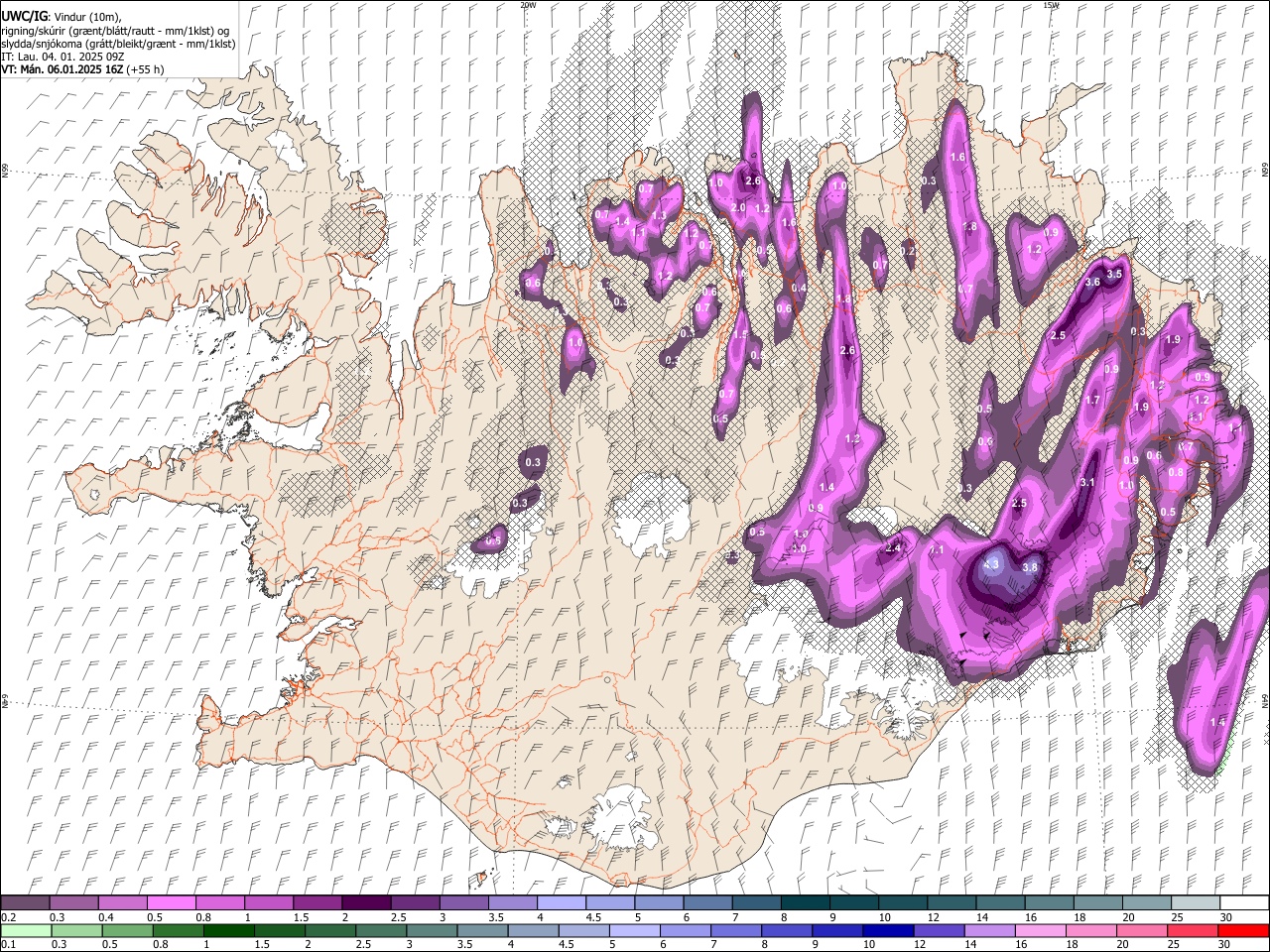Viewport: 1270px width, 952px height.
Task: Select the bottom legend navy swatch between 10 and 12
Action: coord(888,930)
